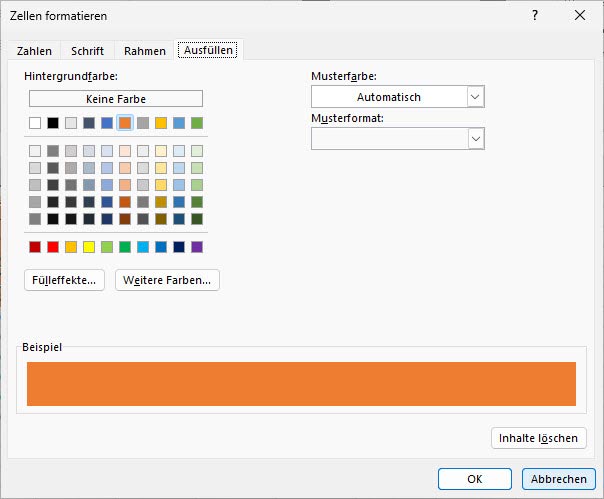Select the selected orange theme color swatch

125,123
